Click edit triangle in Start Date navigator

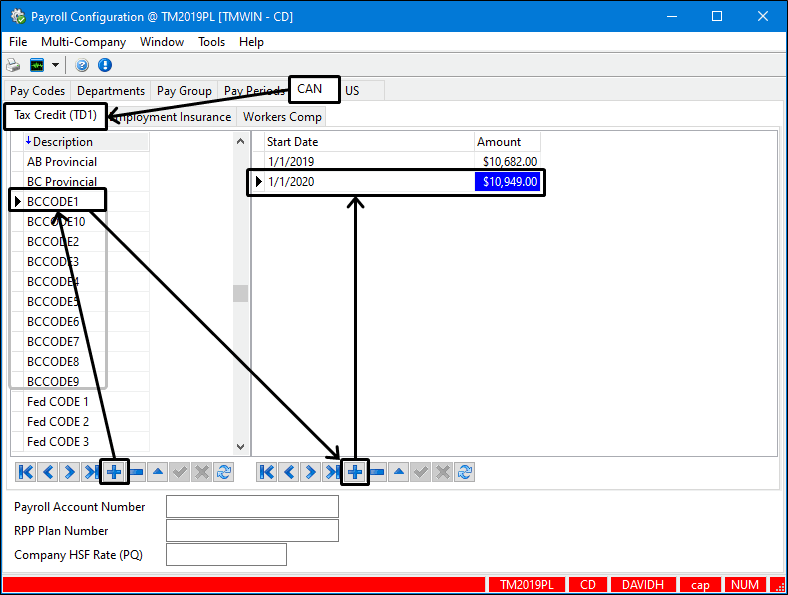pos(399,472)
